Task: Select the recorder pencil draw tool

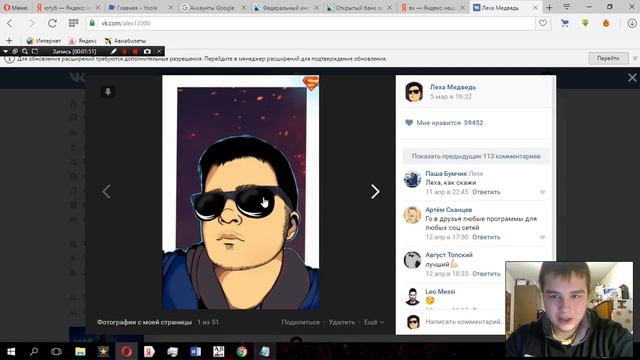Action: tap(113, 51)
